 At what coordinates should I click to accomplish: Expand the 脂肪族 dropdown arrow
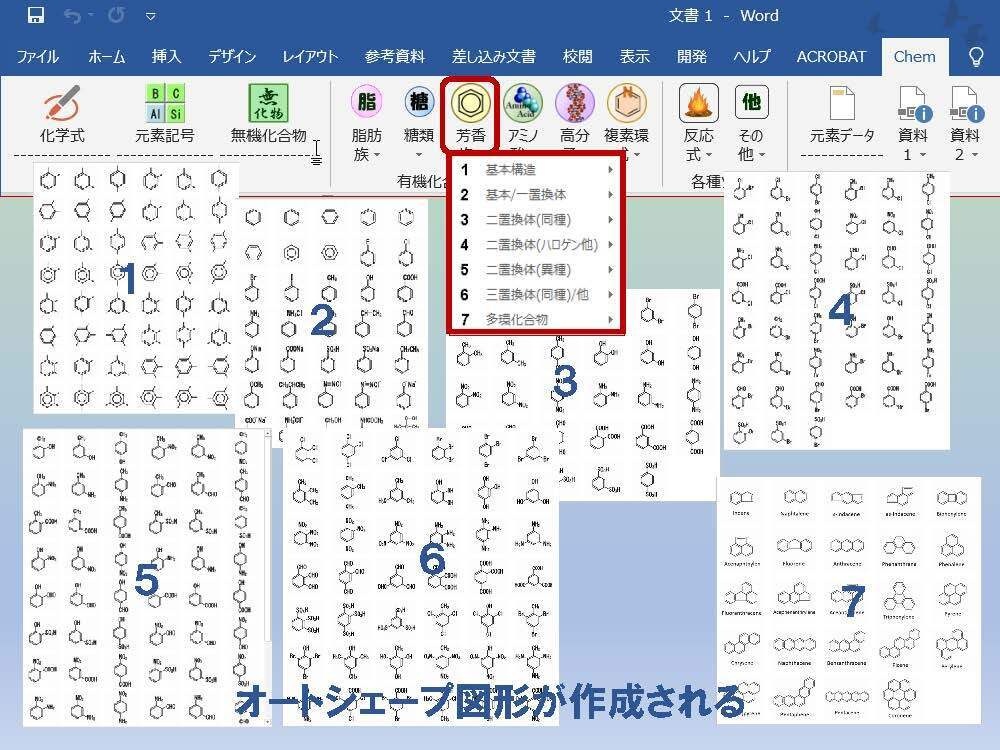(x=377, y=155)
